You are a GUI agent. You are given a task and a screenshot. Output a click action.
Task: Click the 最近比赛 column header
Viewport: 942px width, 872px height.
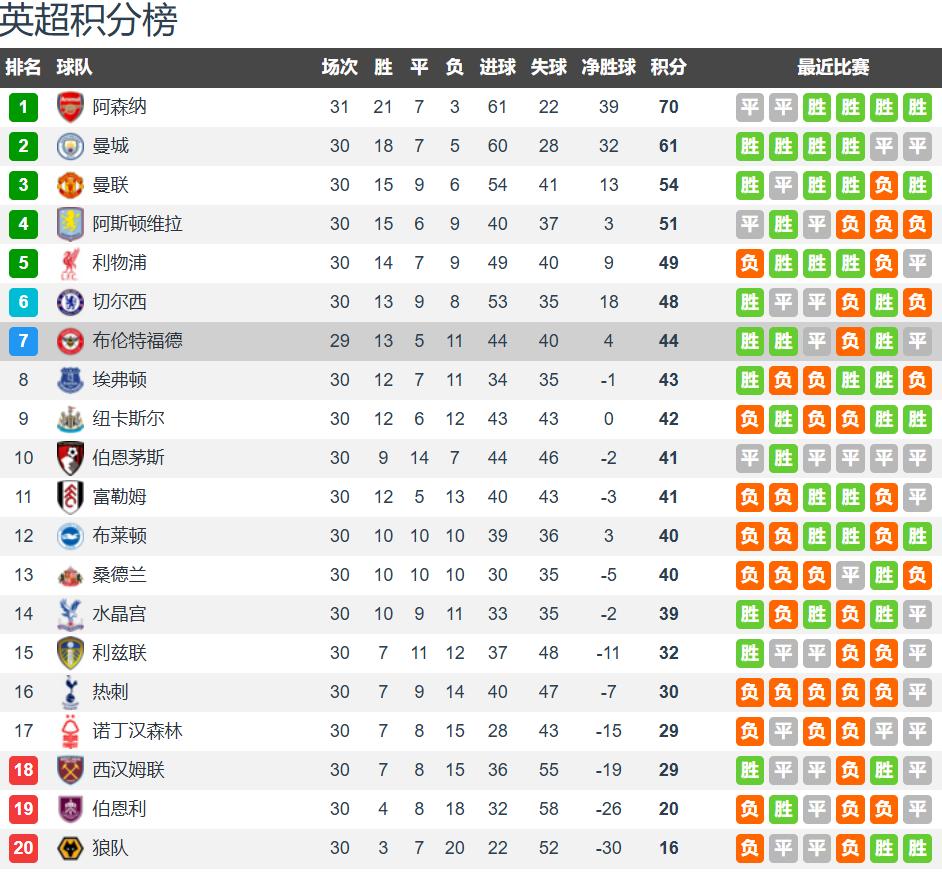pyautogui.click(x=832, y=68)
